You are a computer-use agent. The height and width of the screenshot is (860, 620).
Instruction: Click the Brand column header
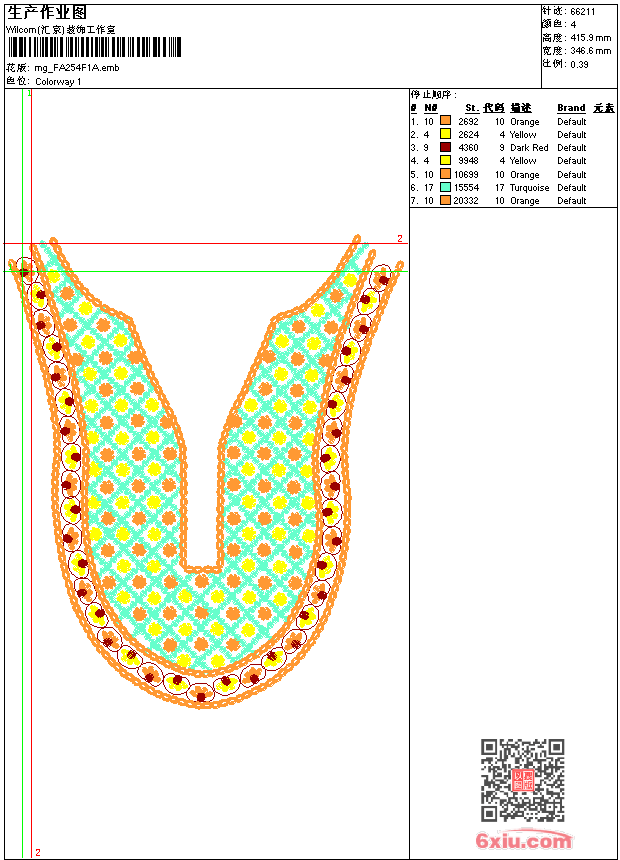(x=571, y=108)
